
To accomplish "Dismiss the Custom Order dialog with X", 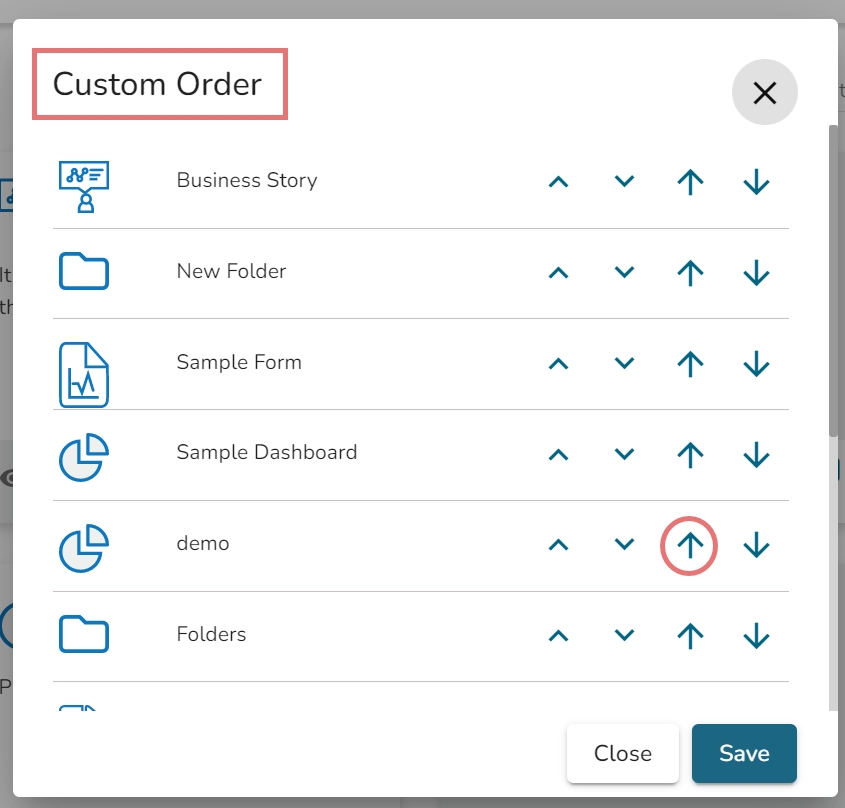I will (x=765, y=93).
